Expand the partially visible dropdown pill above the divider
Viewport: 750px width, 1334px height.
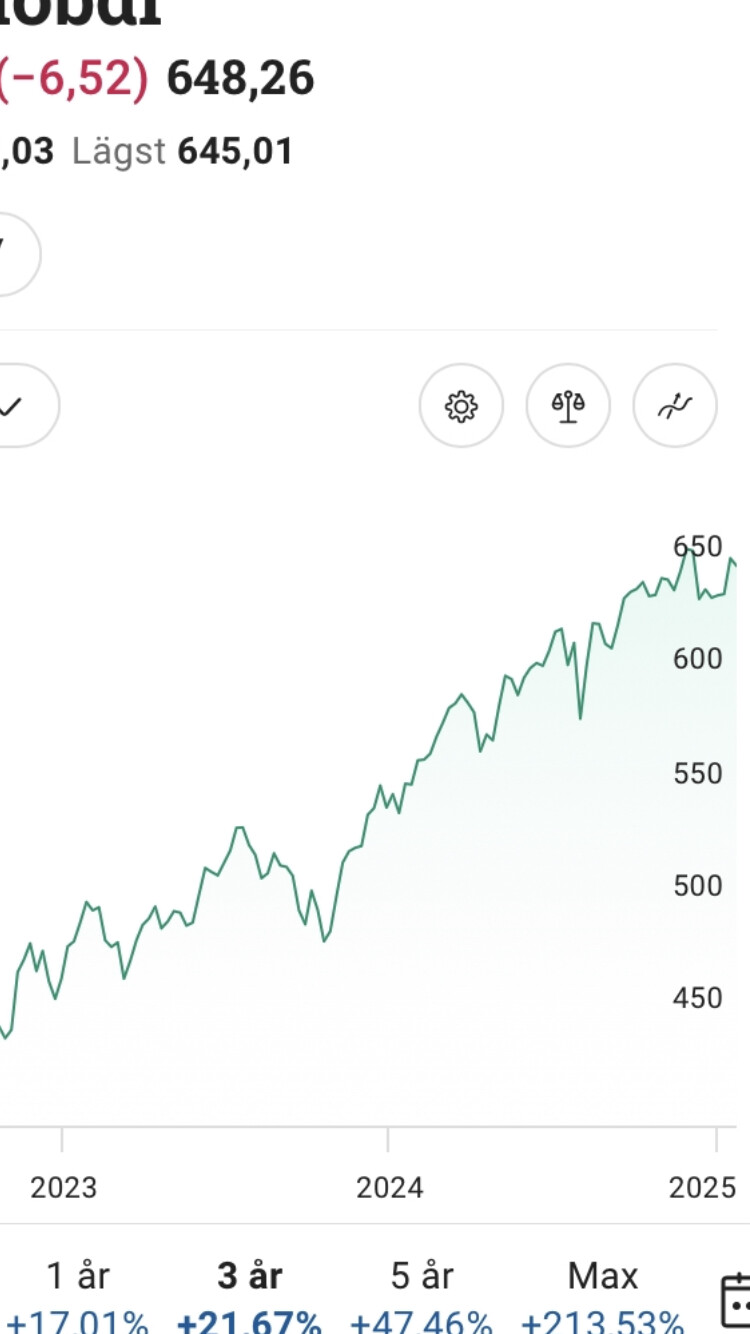click(15, 254)
